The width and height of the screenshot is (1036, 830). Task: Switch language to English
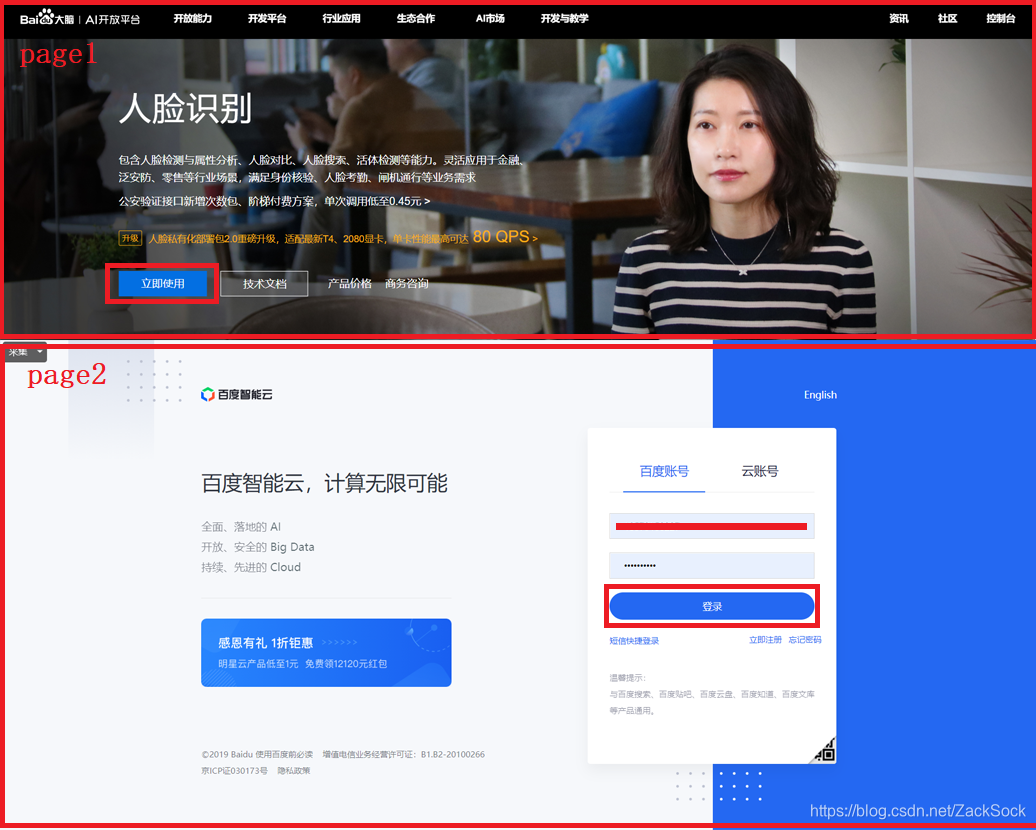pyautogui.click(x=820, y=395)
